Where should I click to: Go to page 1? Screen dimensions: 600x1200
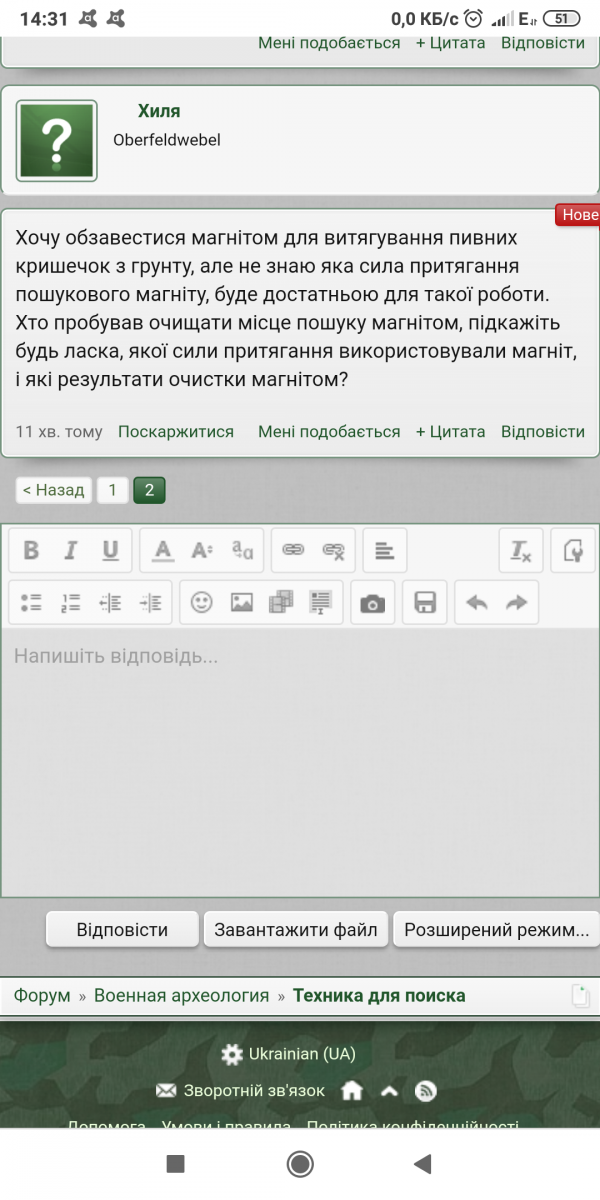click(x=112, y=490)
